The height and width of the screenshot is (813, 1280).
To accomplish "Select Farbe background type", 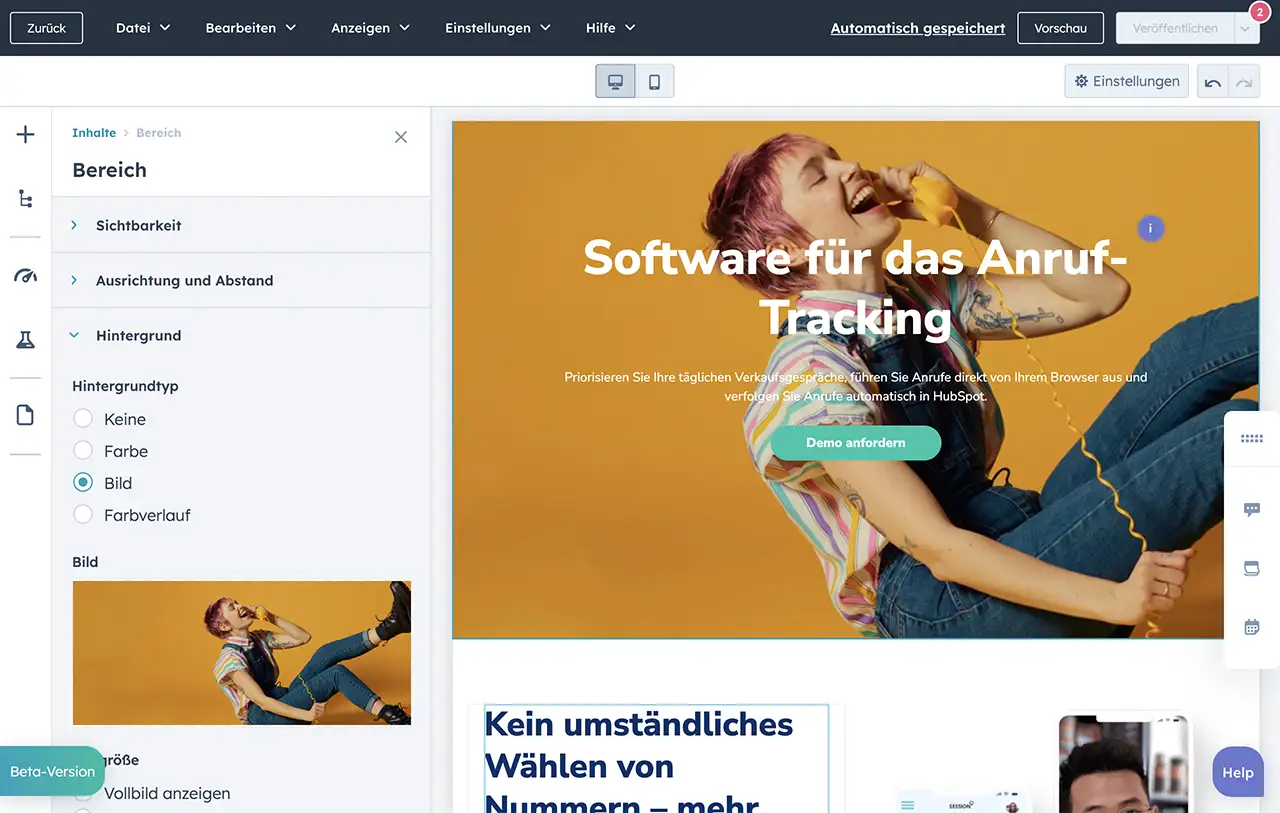I will 83,451.
